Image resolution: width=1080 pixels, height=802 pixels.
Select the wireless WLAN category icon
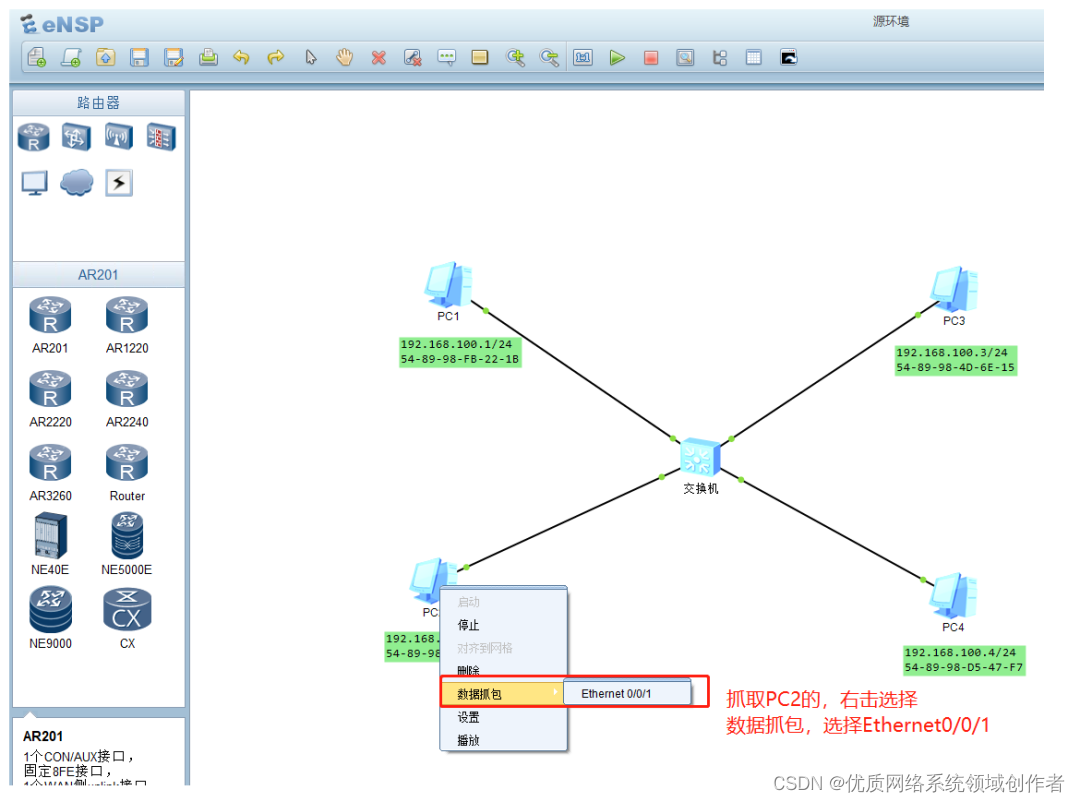point(118,136)
